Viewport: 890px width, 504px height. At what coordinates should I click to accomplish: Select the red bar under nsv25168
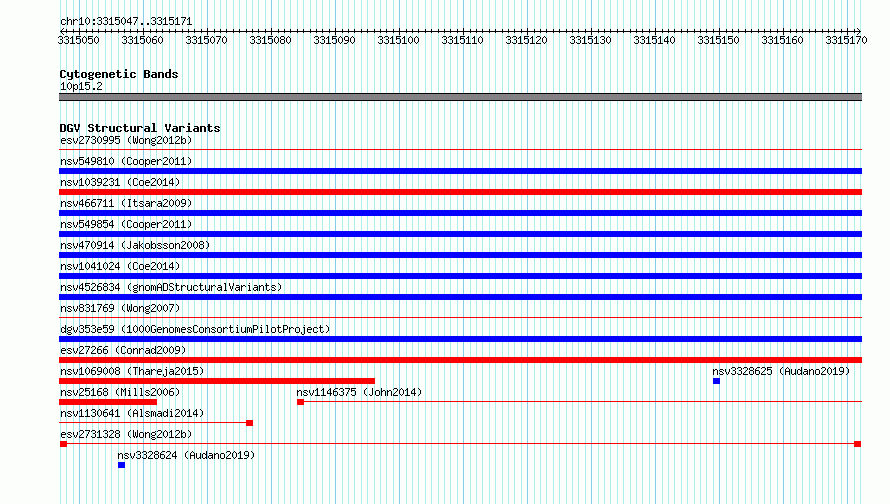click(108, 402)
